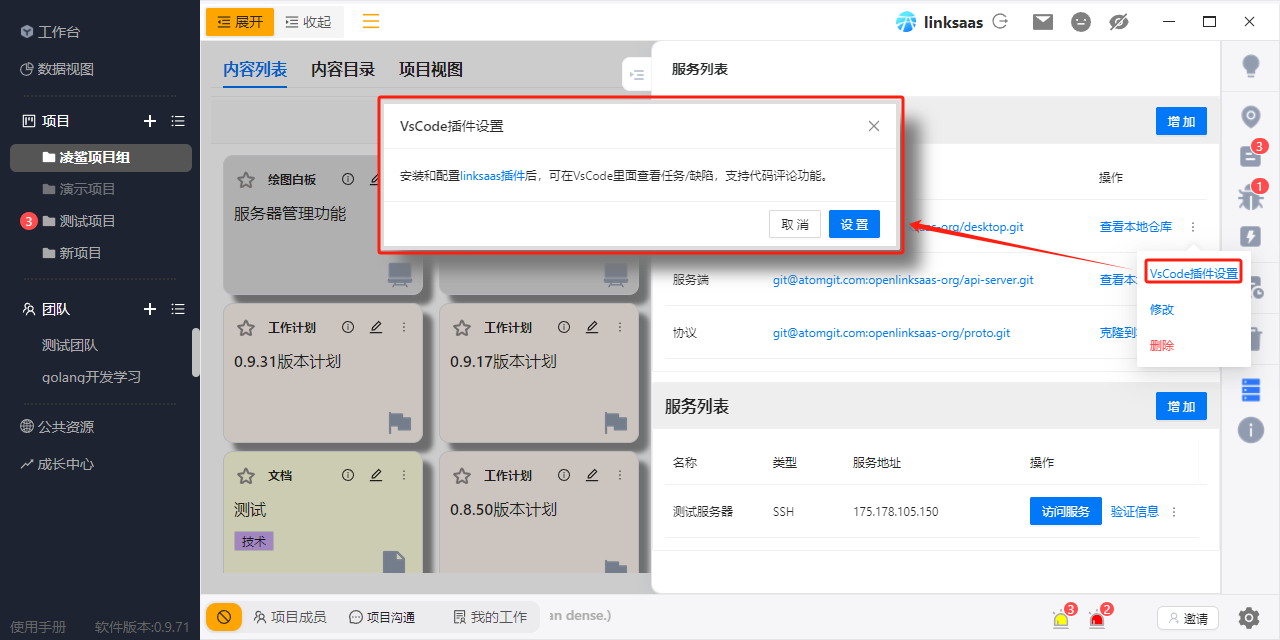This screenshot has height=640, width=1280.
Task: Click the lightning bolt icon in right sidebar
Action: [x=1250, y=237]
